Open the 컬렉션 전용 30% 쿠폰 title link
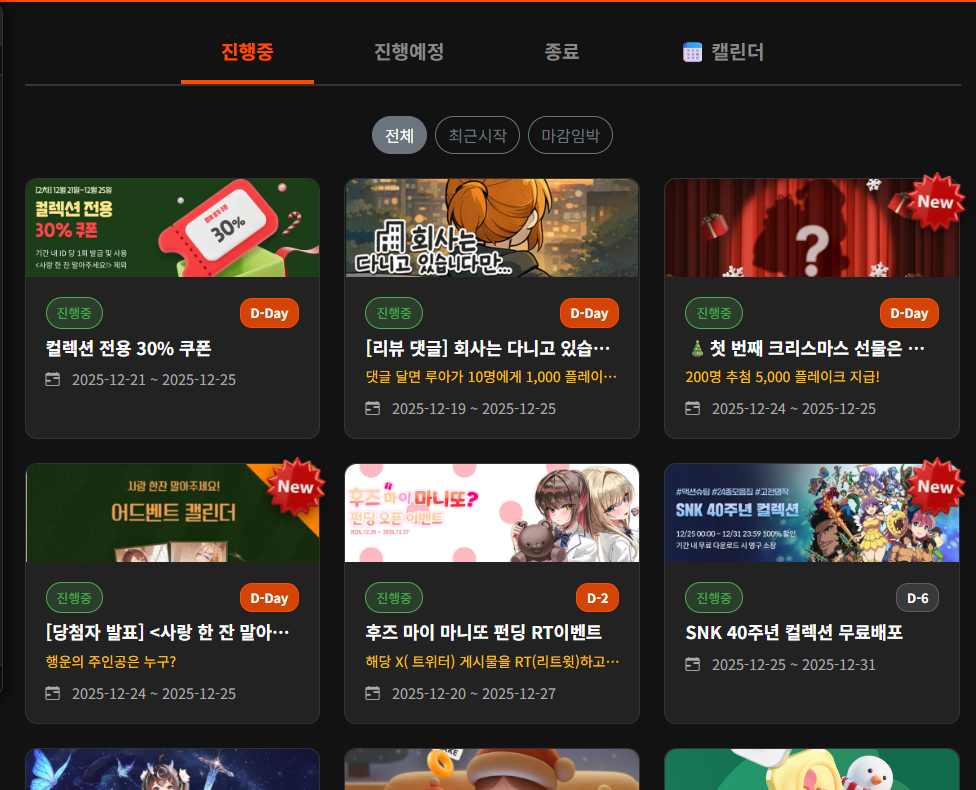Image resolution: width=976 pixels, height=790 pixels. coord(129,348)
